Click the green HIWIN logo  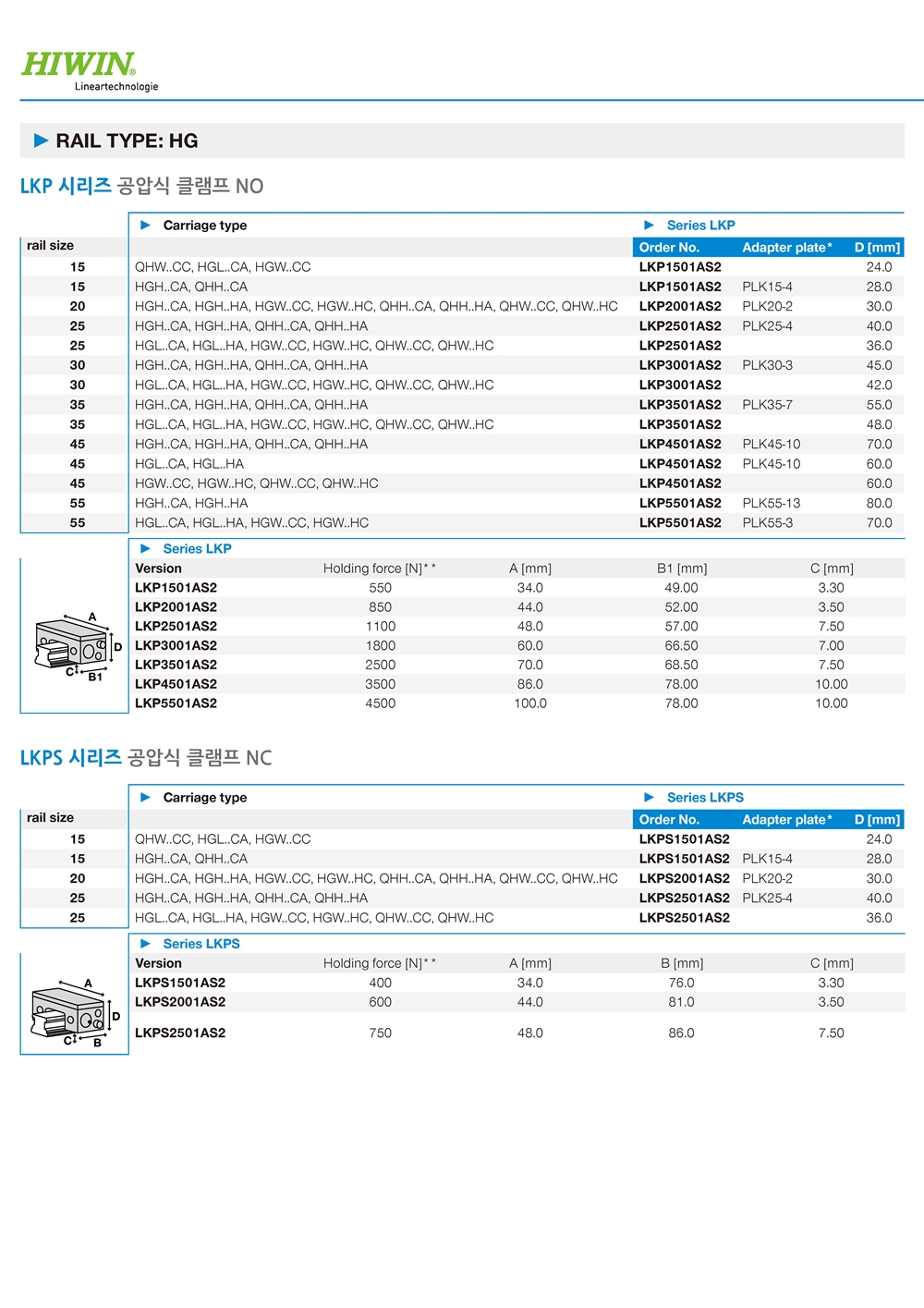click(79, 64)
